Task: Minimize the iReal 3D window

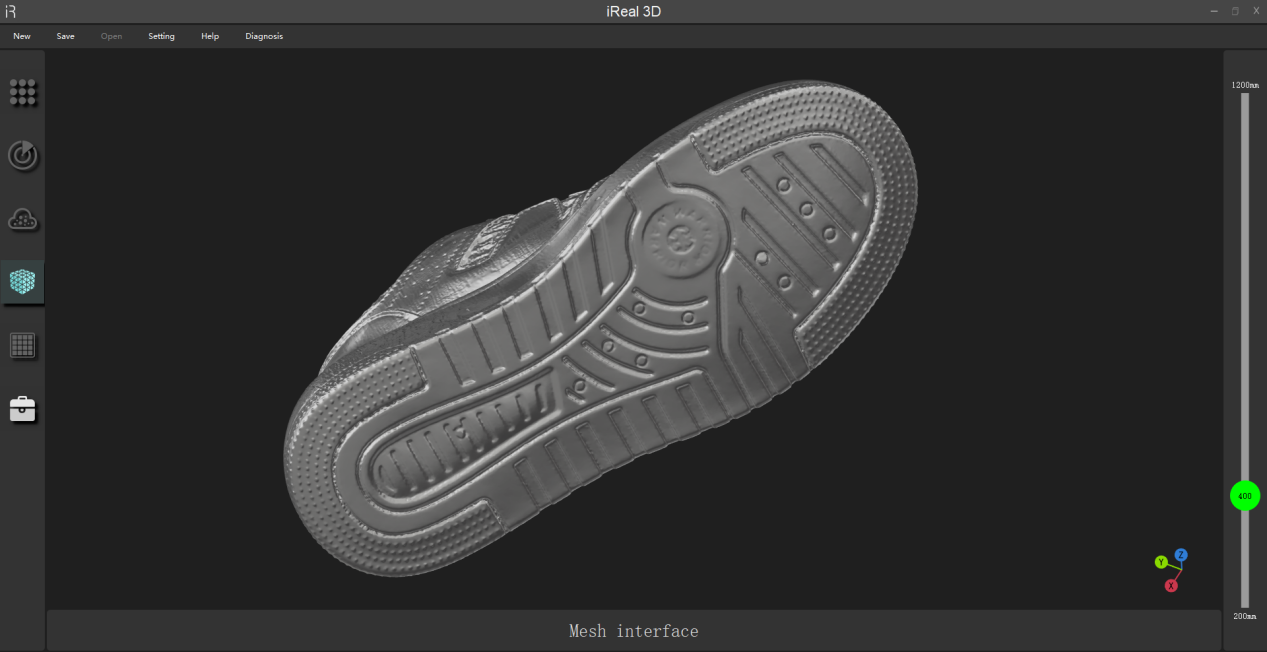Action: tap(1214, 11)
